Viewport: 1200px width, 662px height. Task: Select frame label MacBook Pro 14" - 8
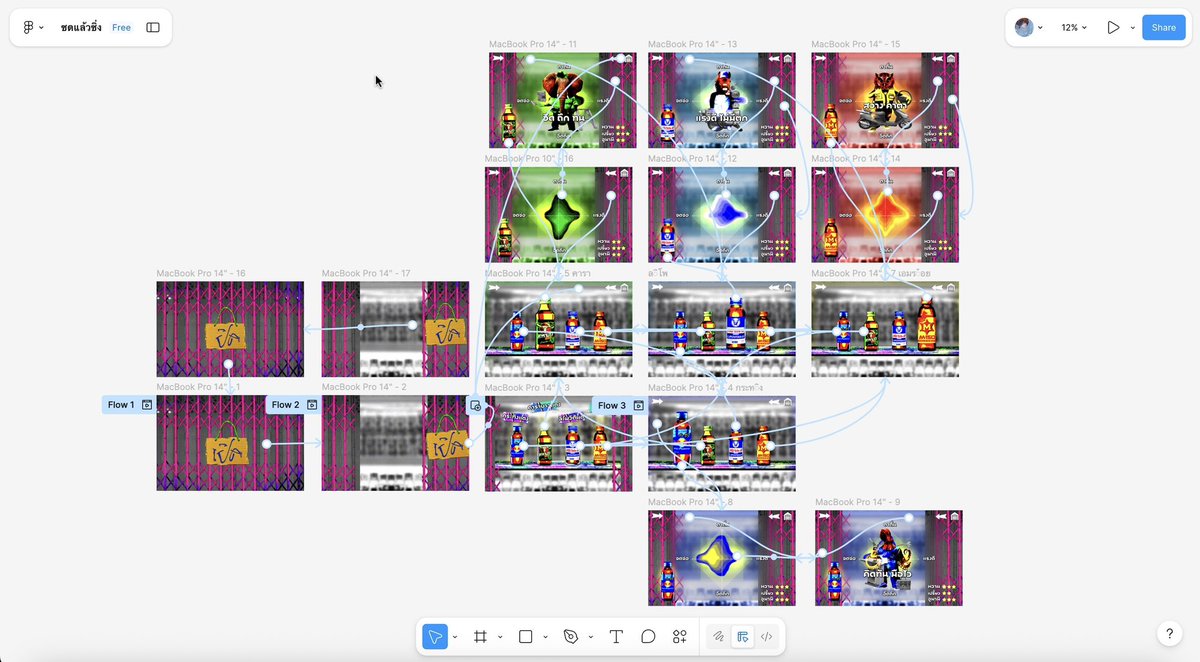click(691, 502)
